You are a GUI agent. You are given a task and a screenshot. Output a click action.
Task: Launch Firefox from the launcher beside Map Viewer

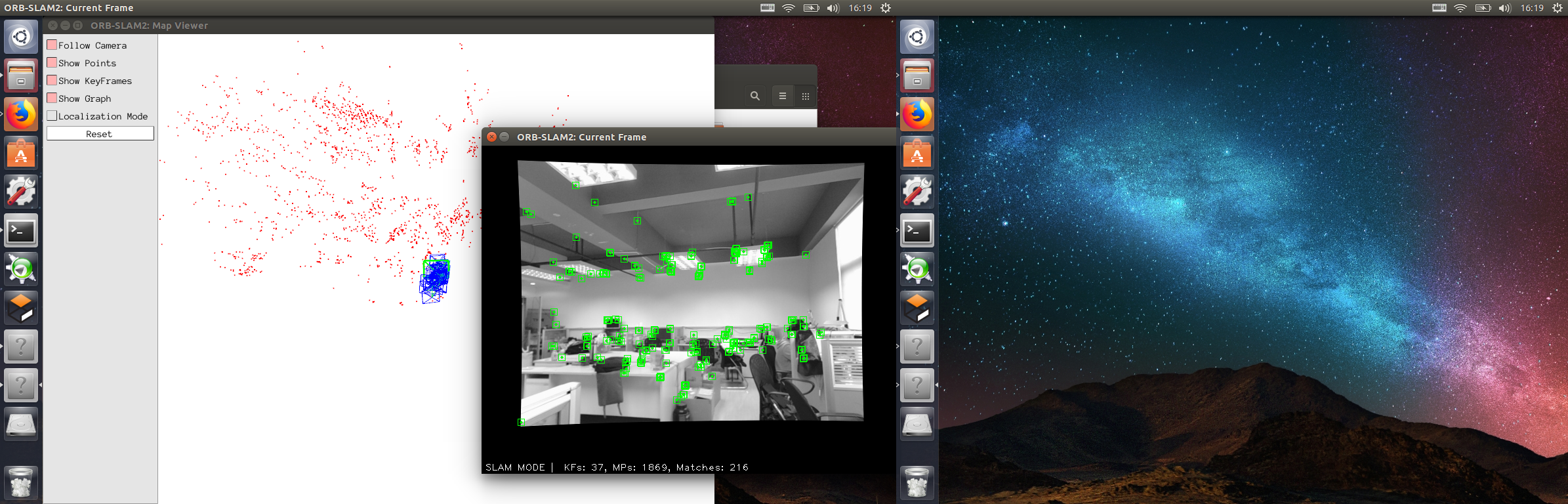click(x=21, y=114)
